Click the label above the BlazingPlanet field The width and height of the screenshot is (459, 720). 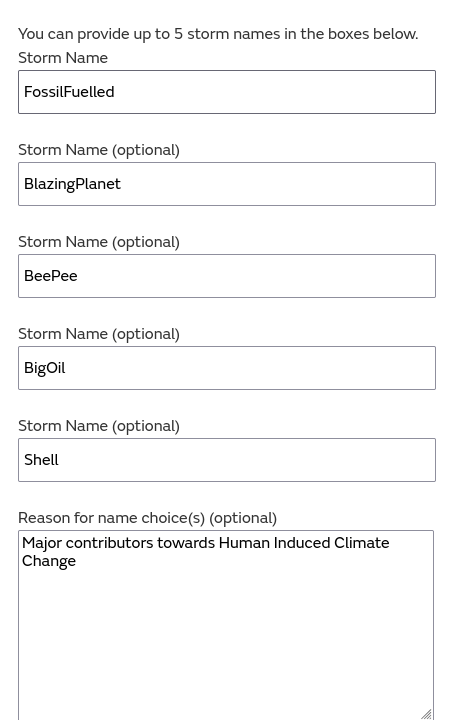(99, 150)
